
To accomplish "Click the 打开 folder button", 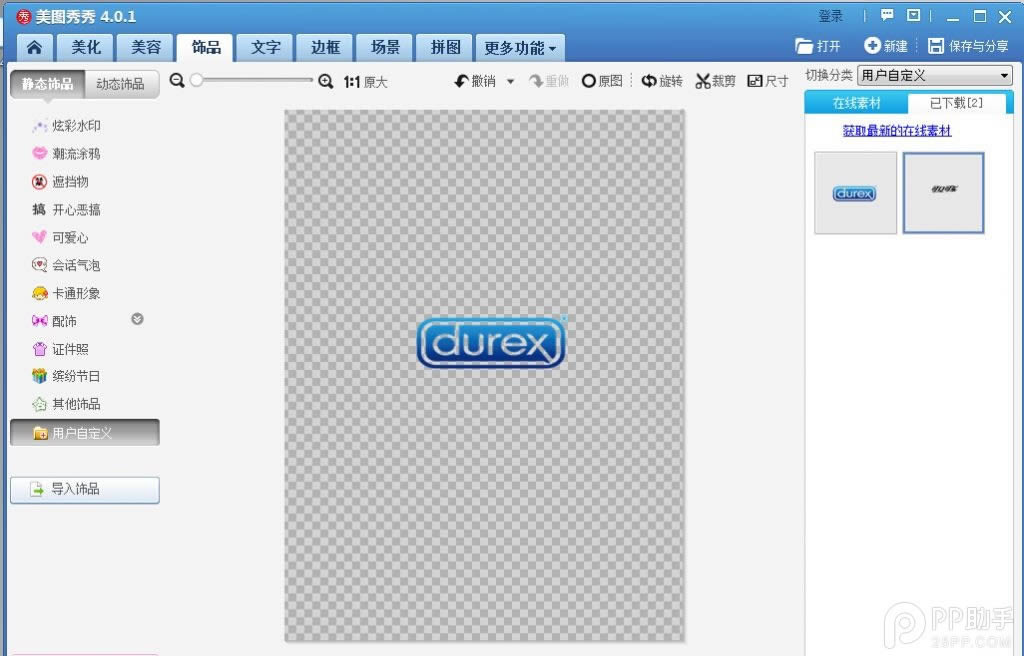I will click(x=818, y=46).
